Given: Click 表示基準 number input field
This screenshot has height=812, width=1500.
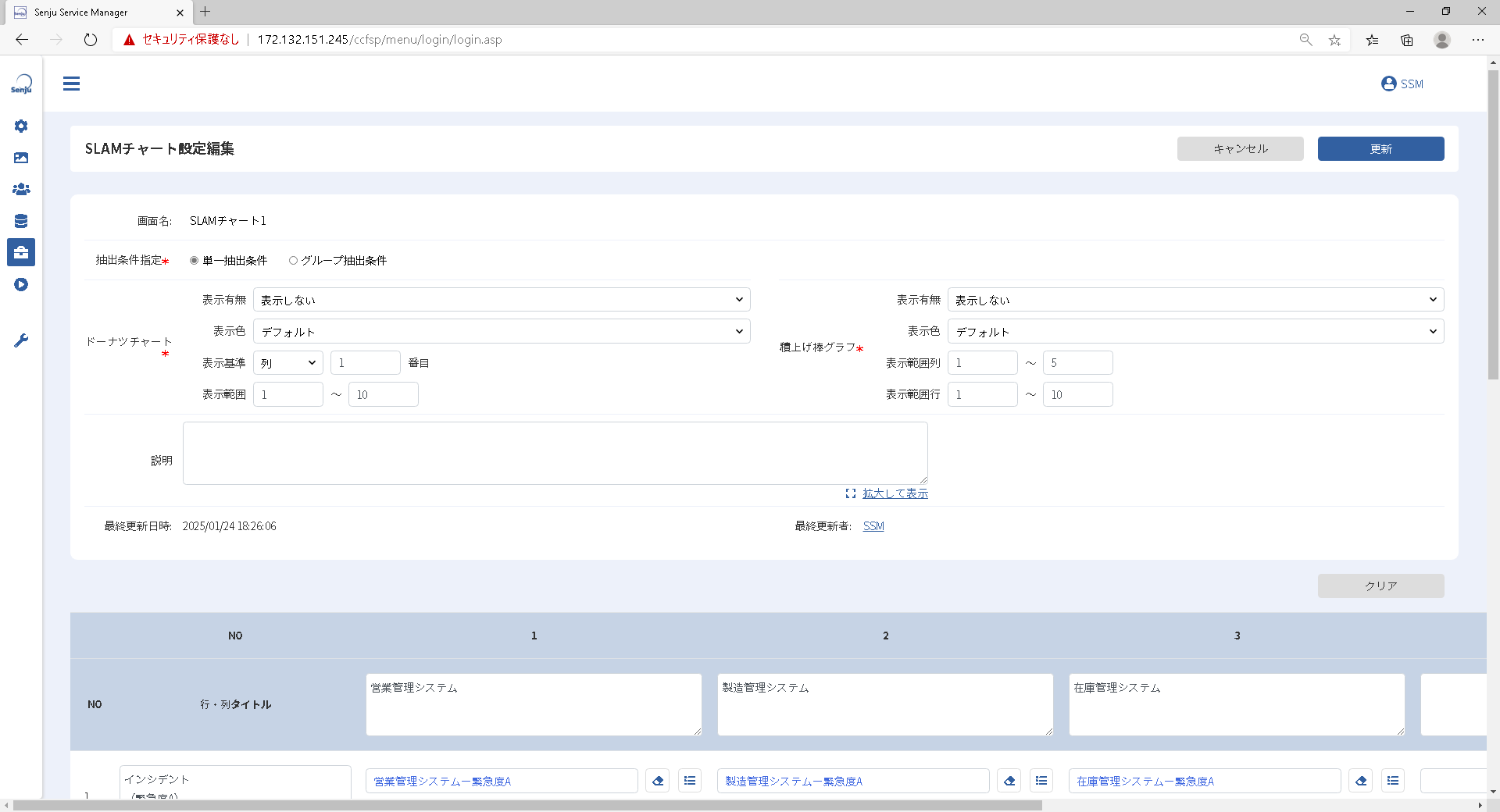Looking at the screenshot, I should point(366,363).
